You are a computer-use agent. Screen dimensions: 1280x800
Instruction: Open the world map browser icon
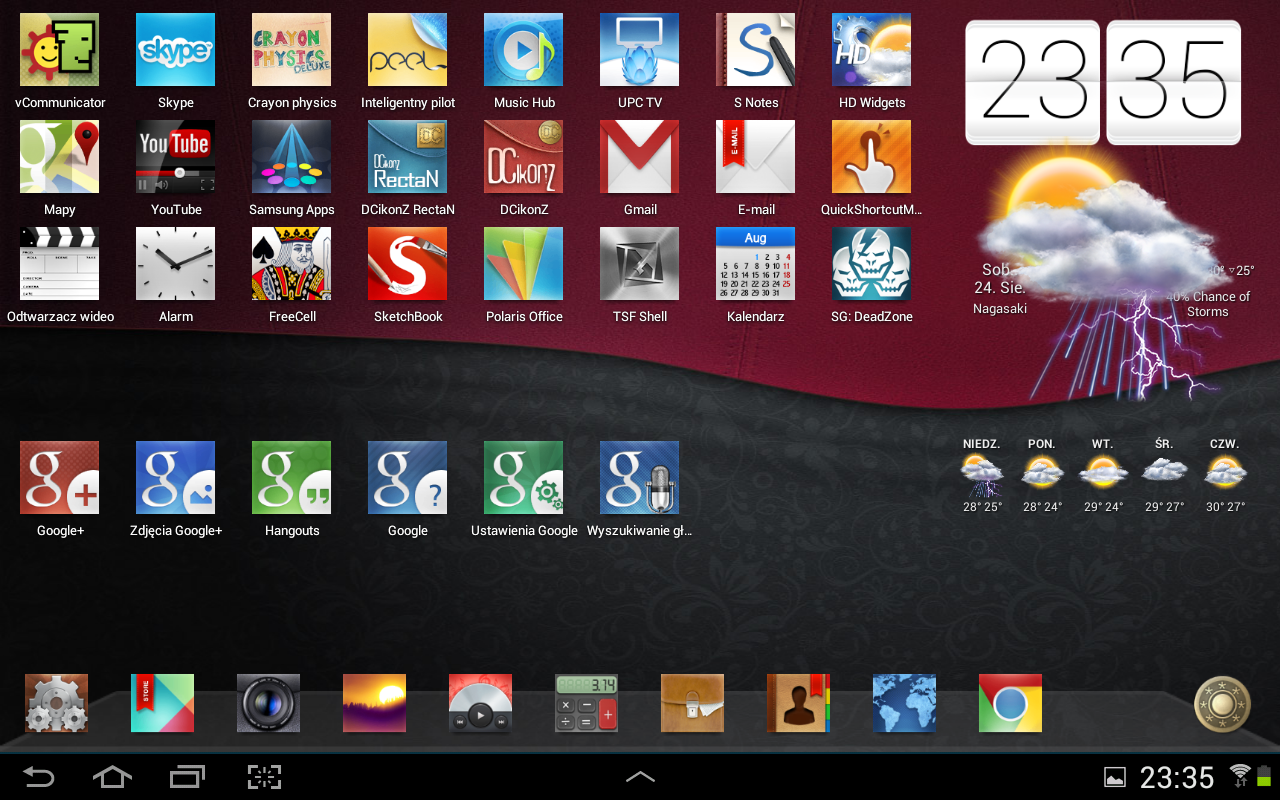904,703
